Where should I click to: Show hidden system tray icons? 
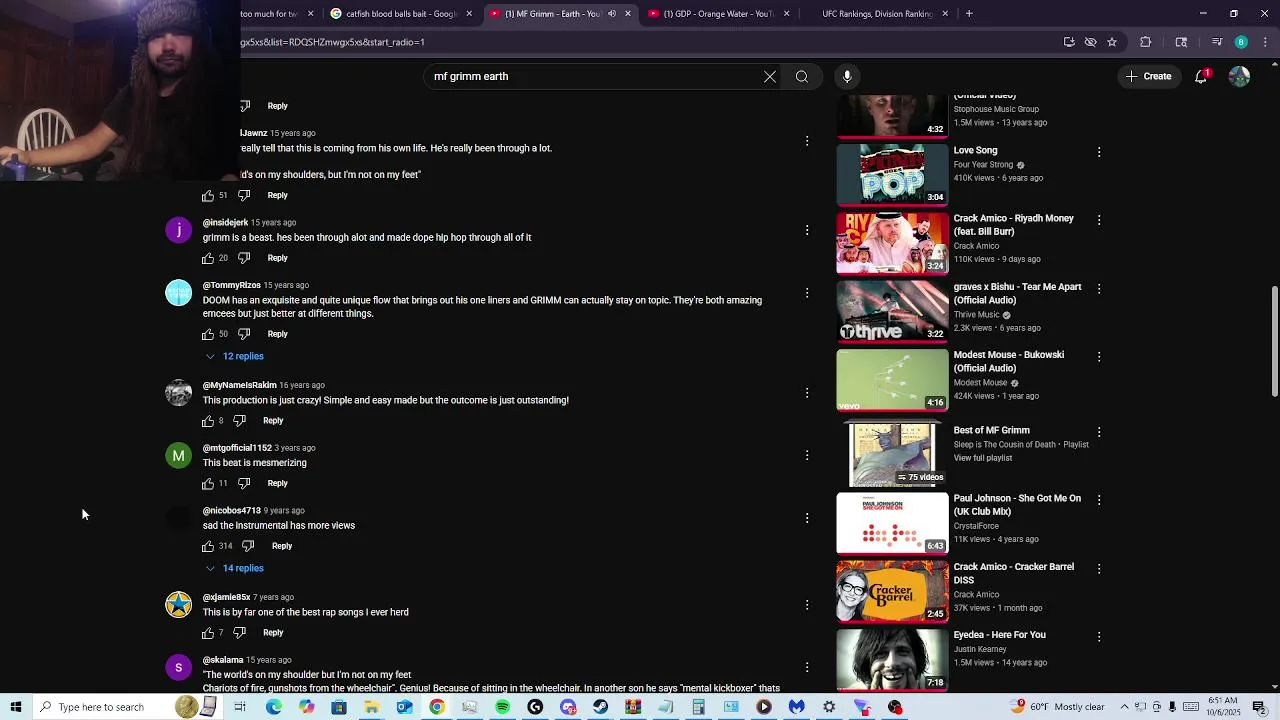pos(1124,707)
